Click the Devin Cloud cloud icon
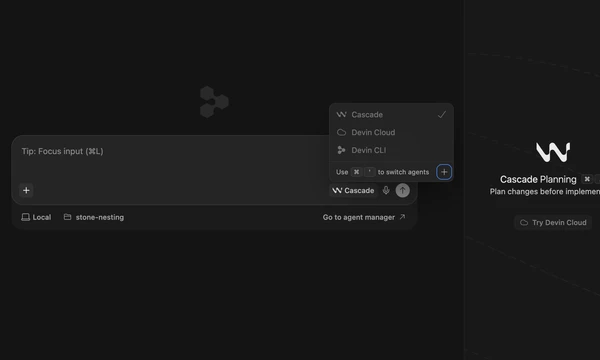This screenshot has height=360, width=600. coord(341,132)
